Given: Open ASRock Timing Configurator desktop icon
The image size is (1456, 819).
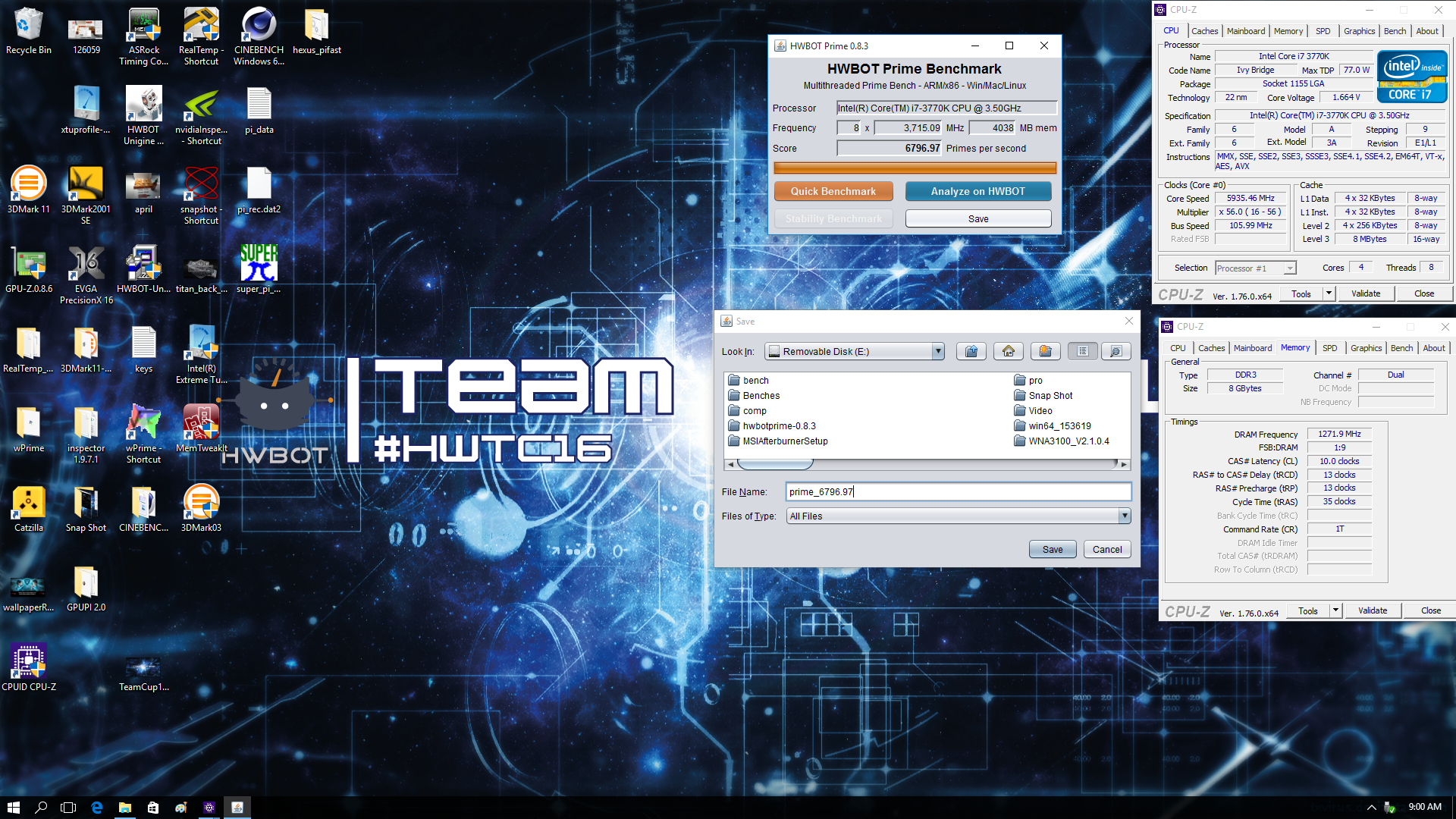Looking at the screenshot, I should point(143,36).
